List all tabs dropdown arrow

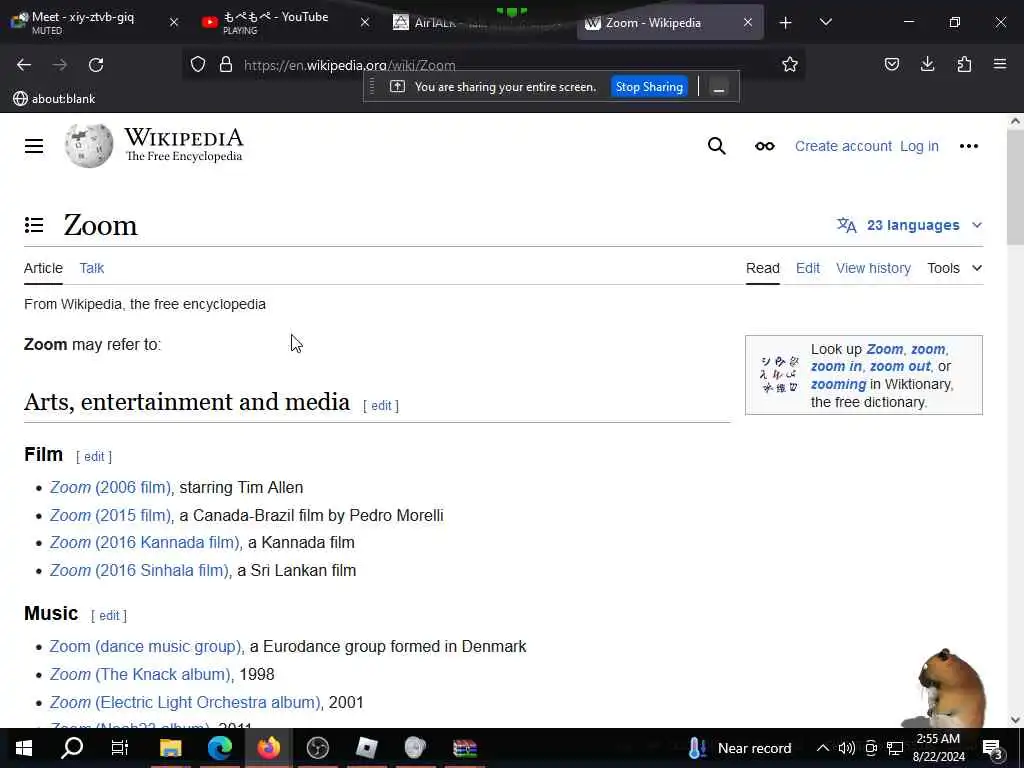coord(825,22)
